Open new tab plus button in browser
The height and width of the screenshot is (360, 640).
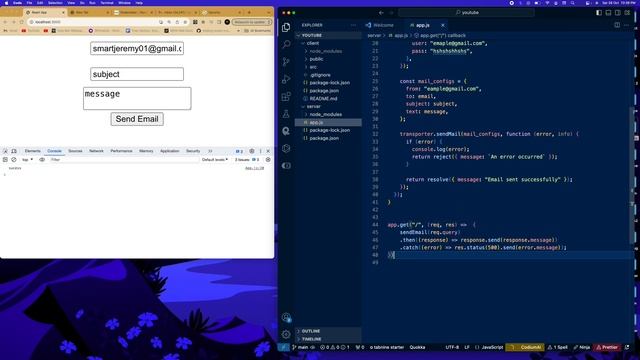point(249,13)
